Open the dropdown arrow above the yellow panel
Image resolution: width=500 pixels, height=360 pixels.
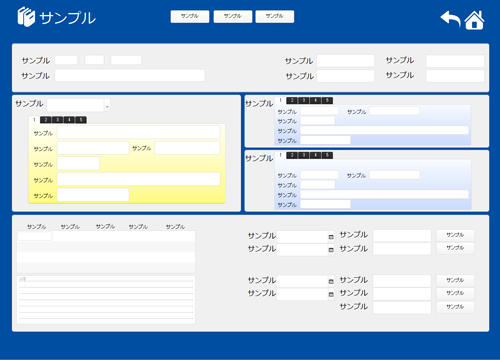[107, 105]
